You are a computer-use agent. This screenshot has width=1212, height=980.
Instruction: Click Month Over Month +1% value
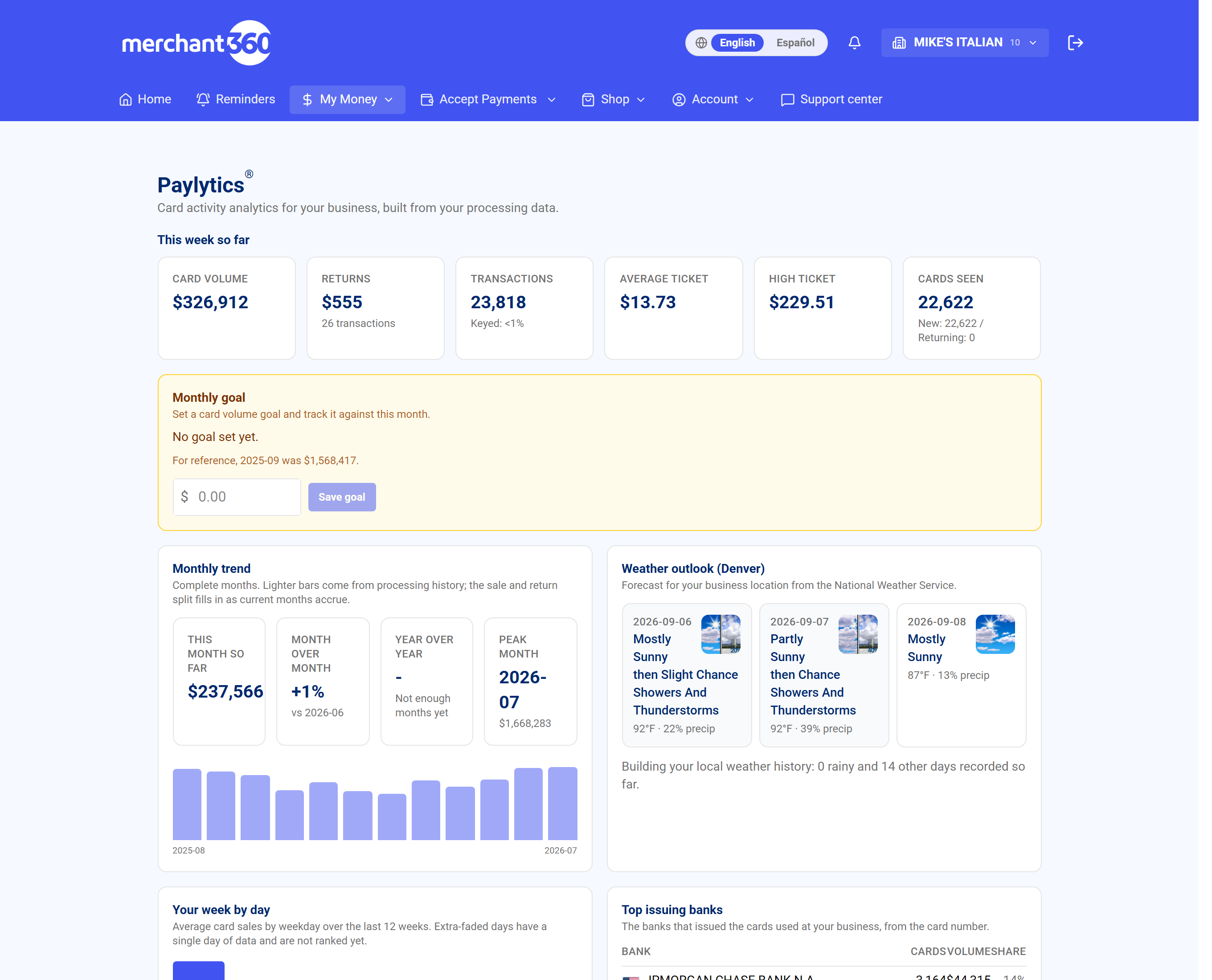click(308, 691)
